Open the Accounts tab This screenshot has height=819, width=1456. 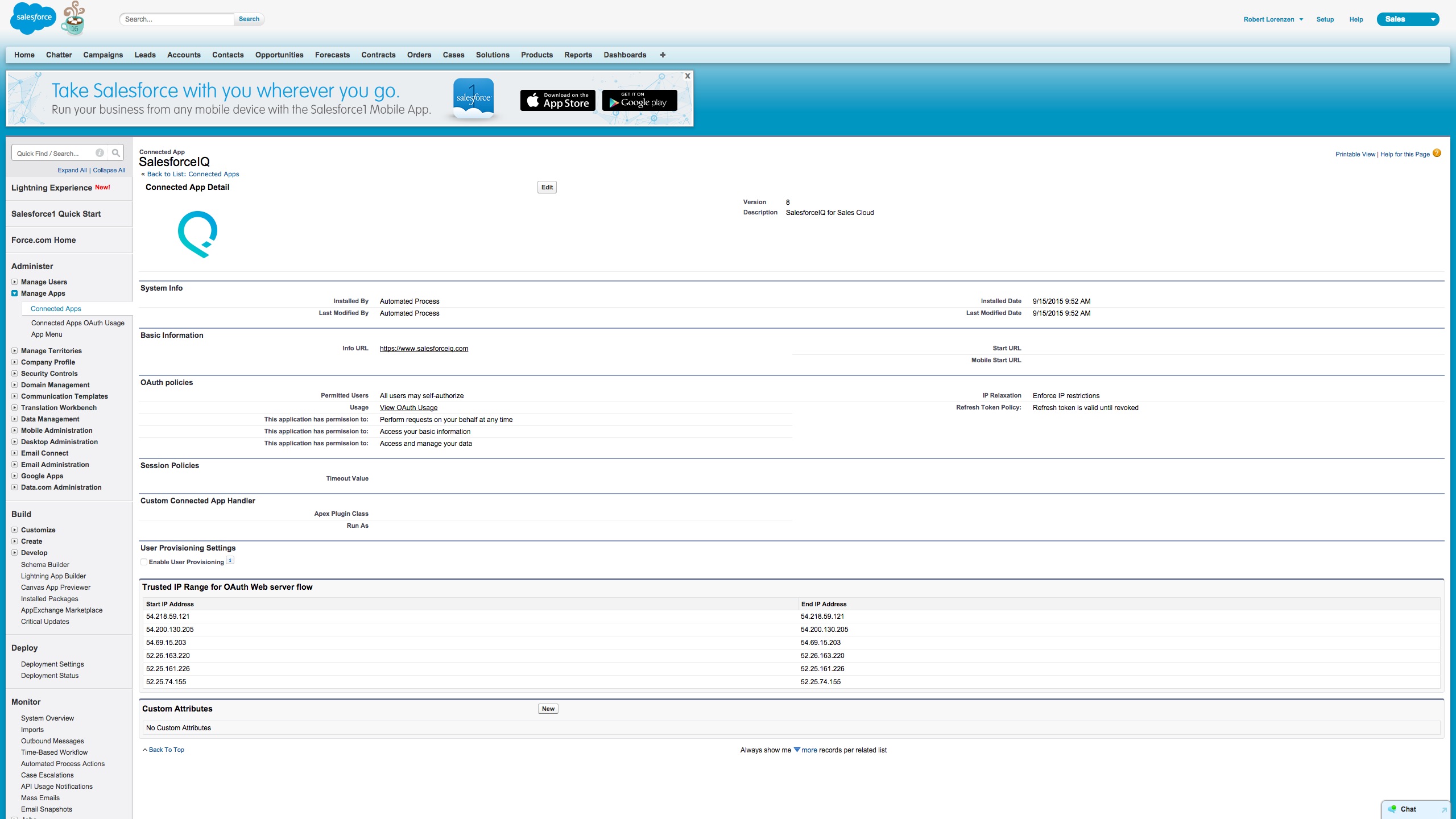pos(184,55)
